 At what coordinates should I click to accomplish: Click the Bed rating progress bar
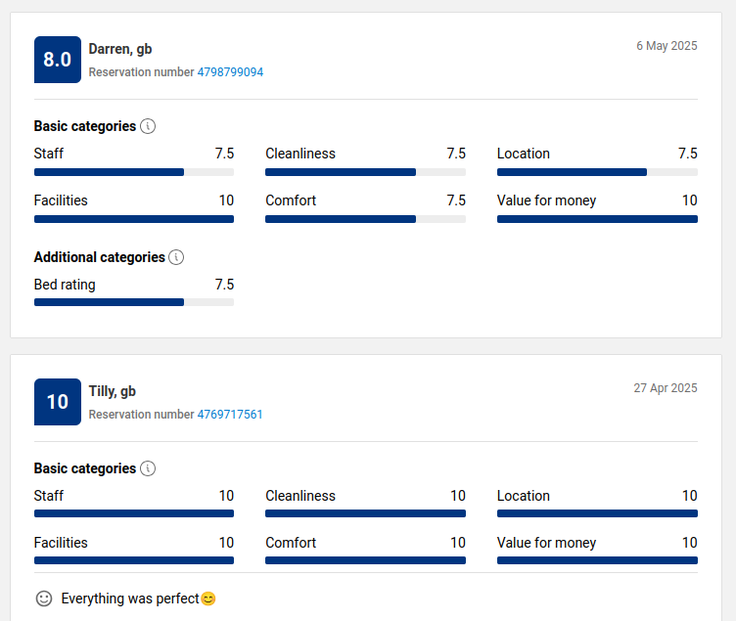[x=134, y=302]
